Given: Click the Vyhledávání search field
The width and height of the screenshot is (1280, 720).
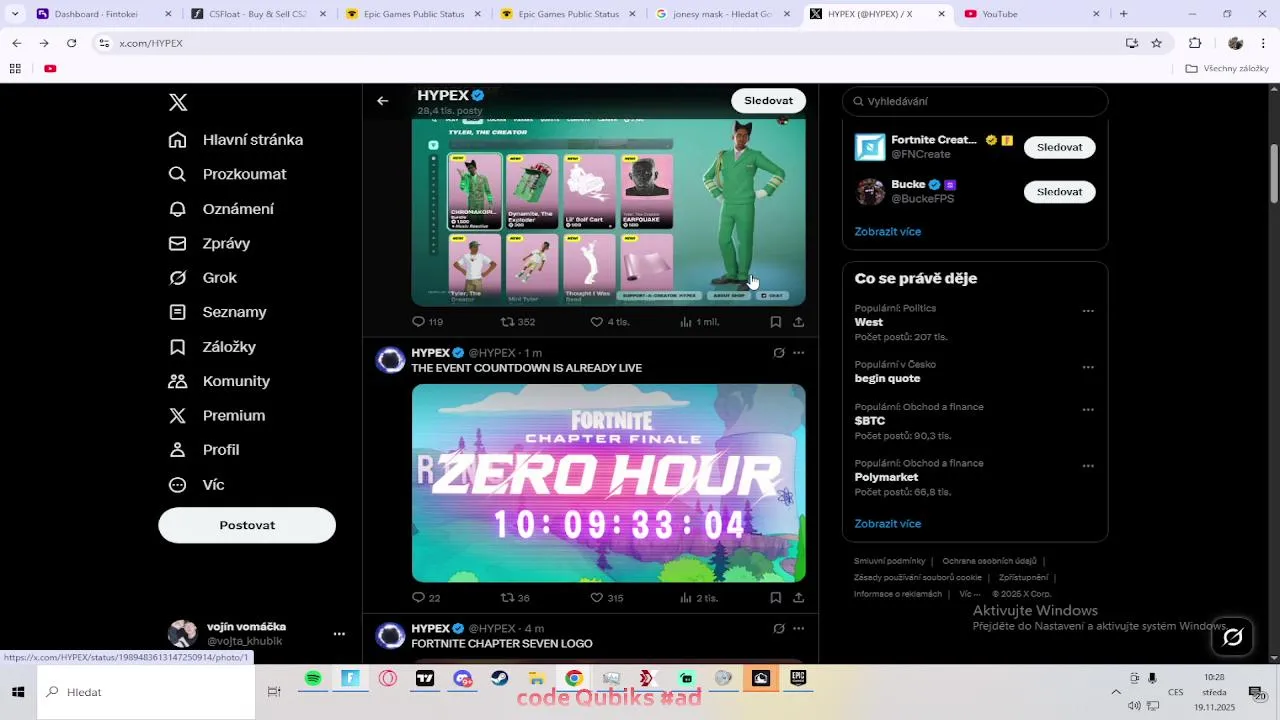Looking at the screenshot, I should tap(975, 101).
